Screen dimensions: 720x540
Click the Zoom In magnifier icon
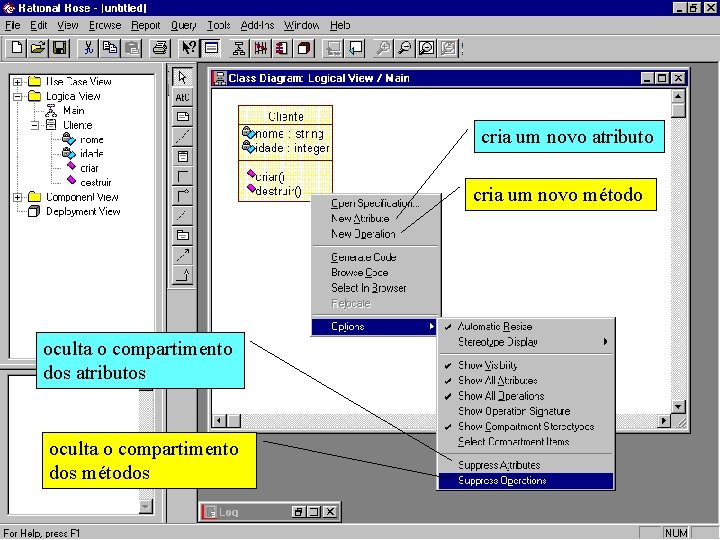[383, 48]
